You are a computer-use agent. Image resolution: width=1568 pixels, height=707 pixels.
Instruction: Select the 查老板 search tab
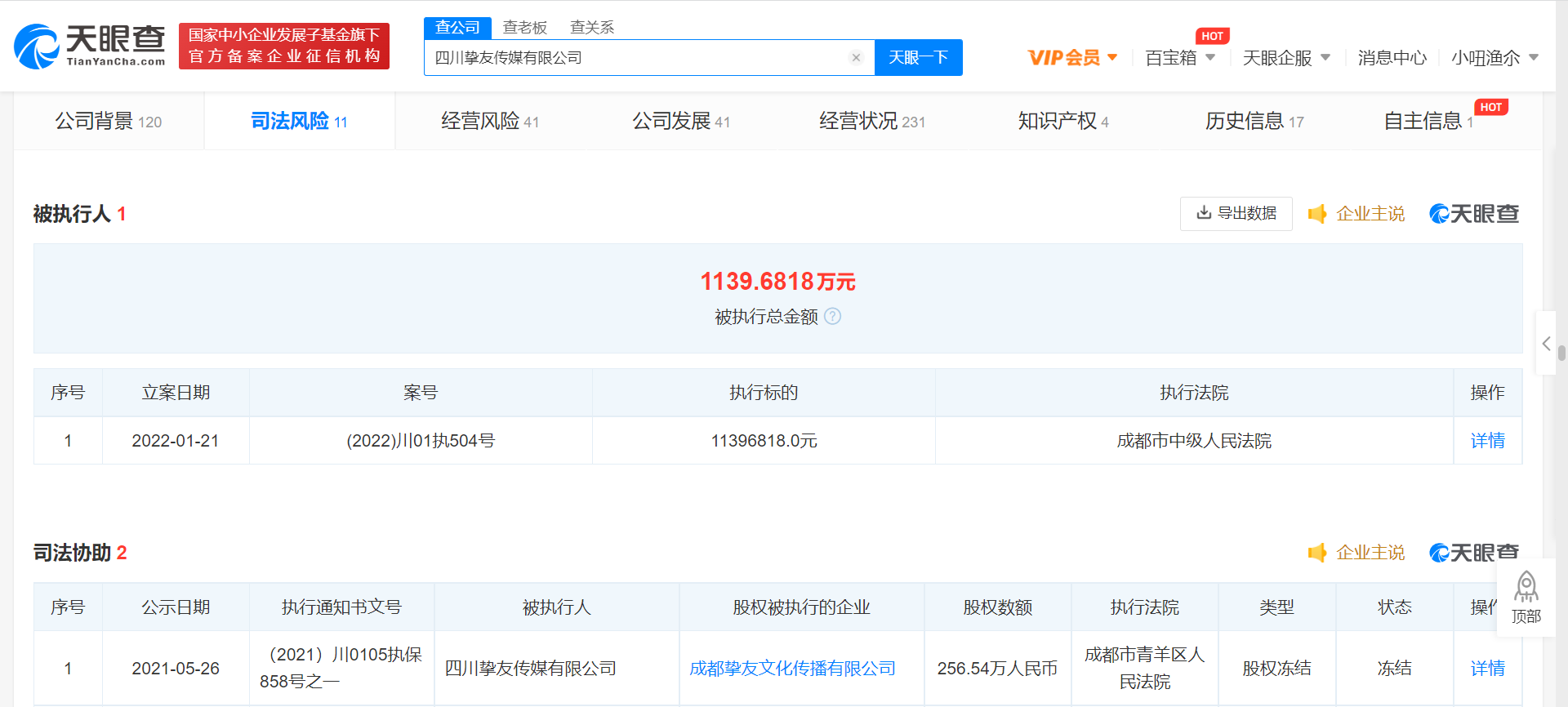[x=524, y=28]
